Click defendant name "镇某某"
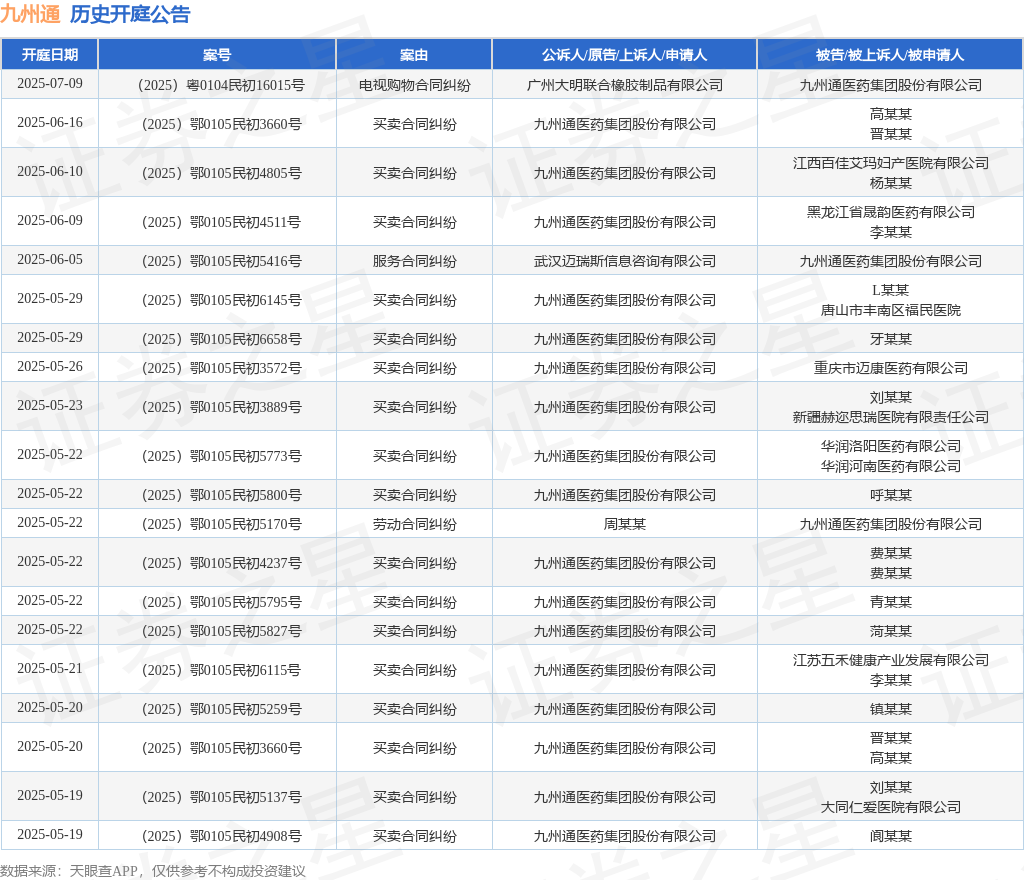The width and height of the screenshot is (1024, 880). coord(891,710)
